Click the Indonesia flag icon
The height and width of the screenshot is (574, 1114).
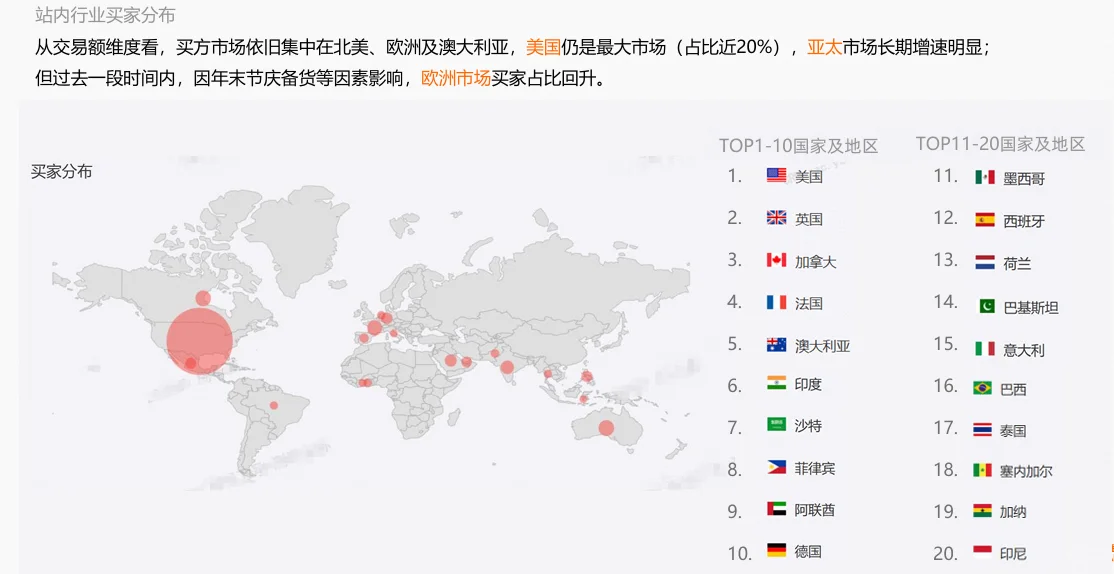tap(983, 552)
